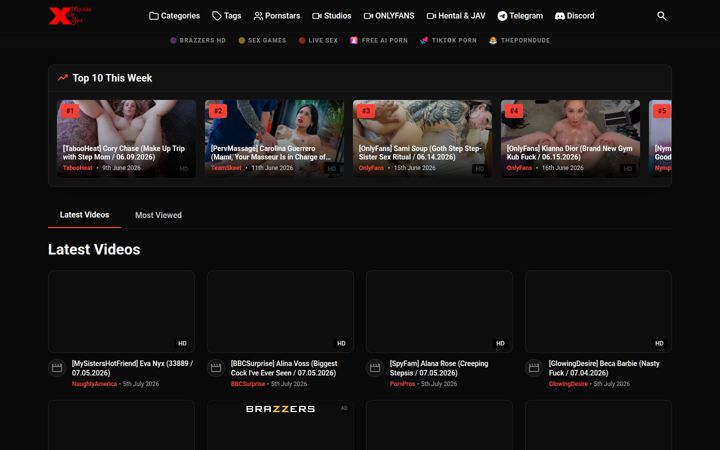Viewport: 720px width, 450px height.
Task: Open the #2 ranked Top 10 thumbnail
Action: tap(274, 138)
